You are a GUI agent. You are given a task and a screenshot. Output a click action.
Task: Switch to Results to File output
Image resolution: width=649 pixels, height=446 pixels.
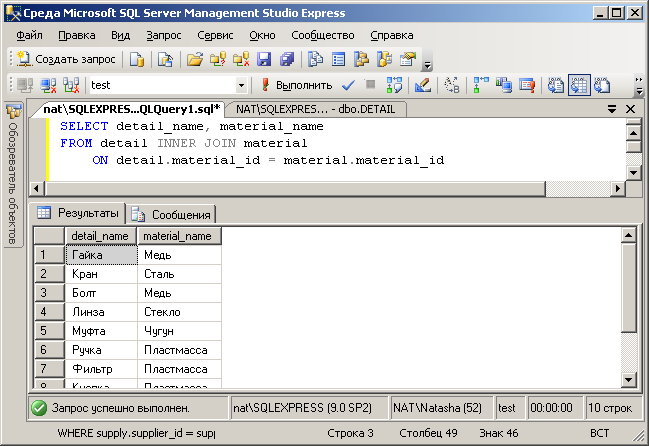[x=602, y=85]
